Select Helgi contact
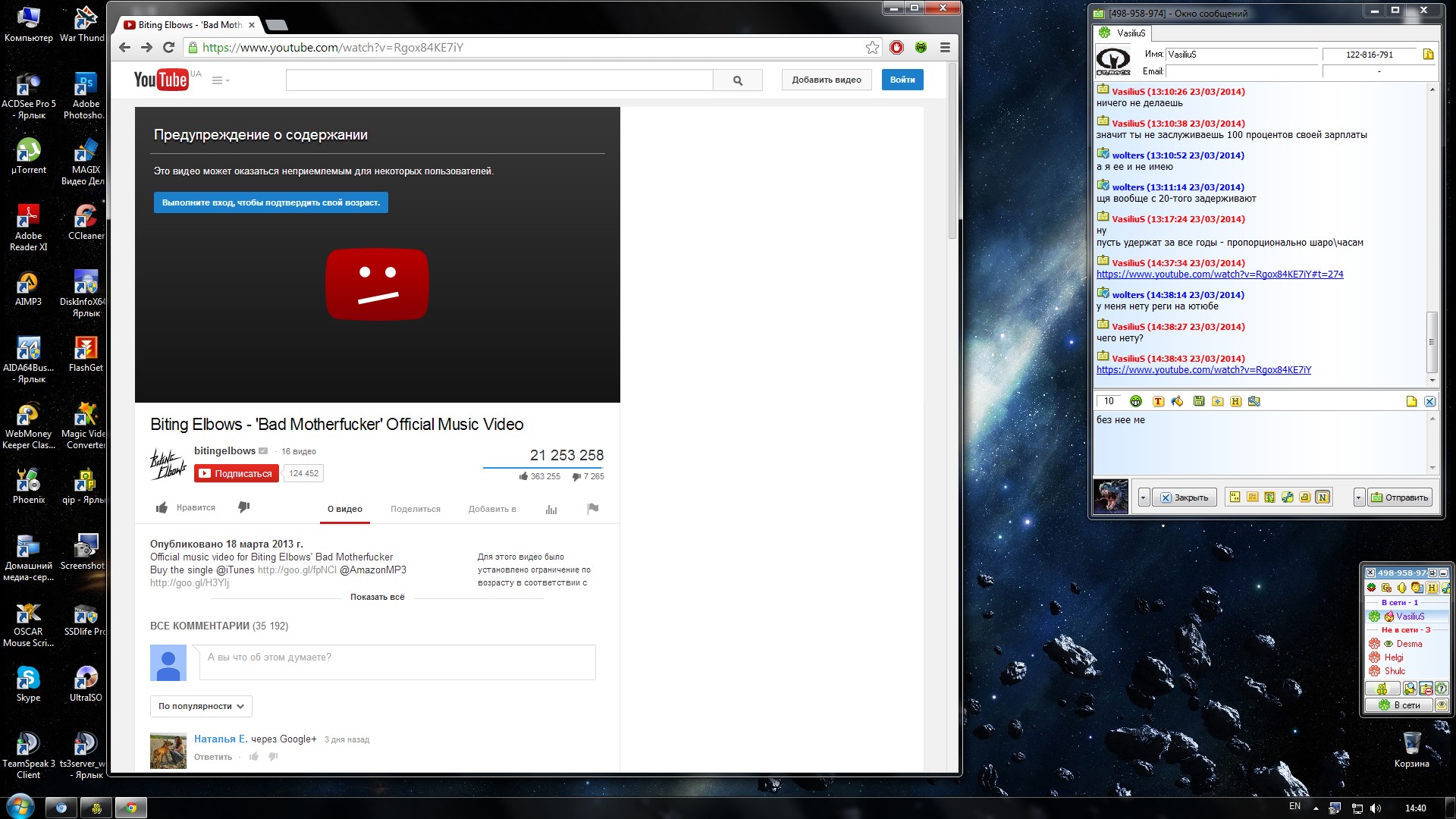 [x=1407, y=657]
